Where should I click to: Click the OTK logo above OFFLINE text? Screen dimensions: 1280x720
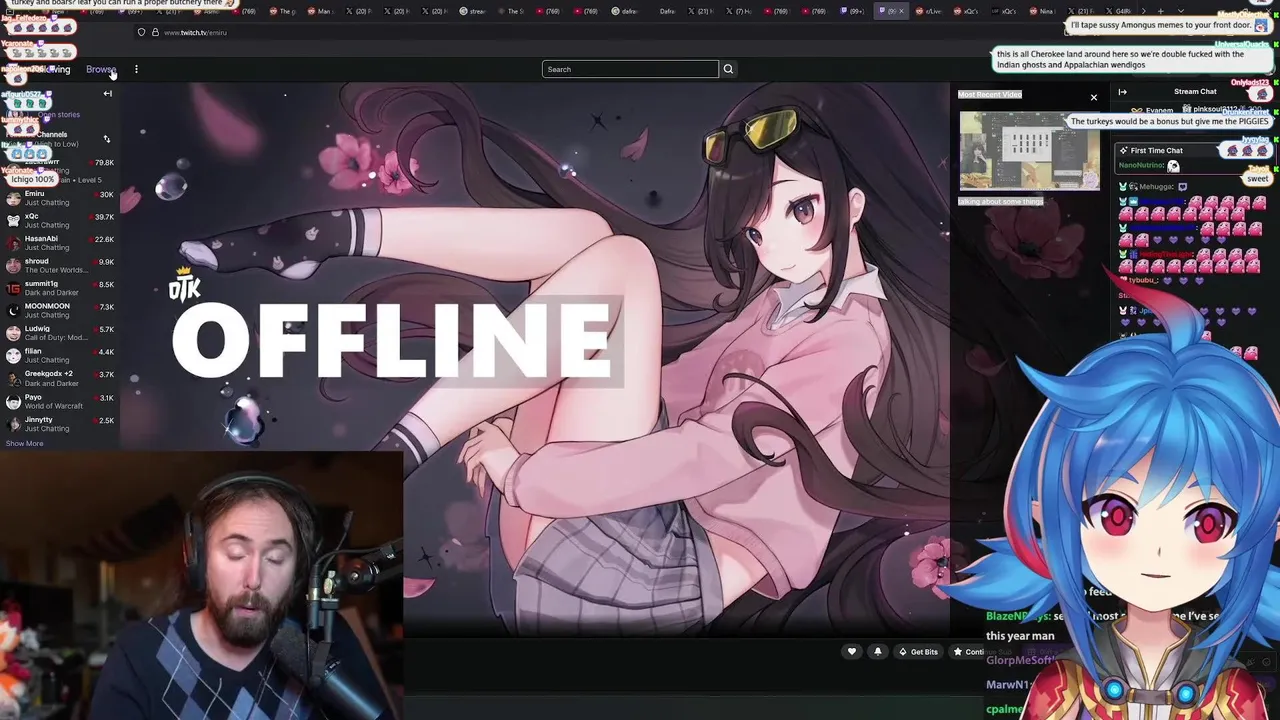tap(184, 285)
